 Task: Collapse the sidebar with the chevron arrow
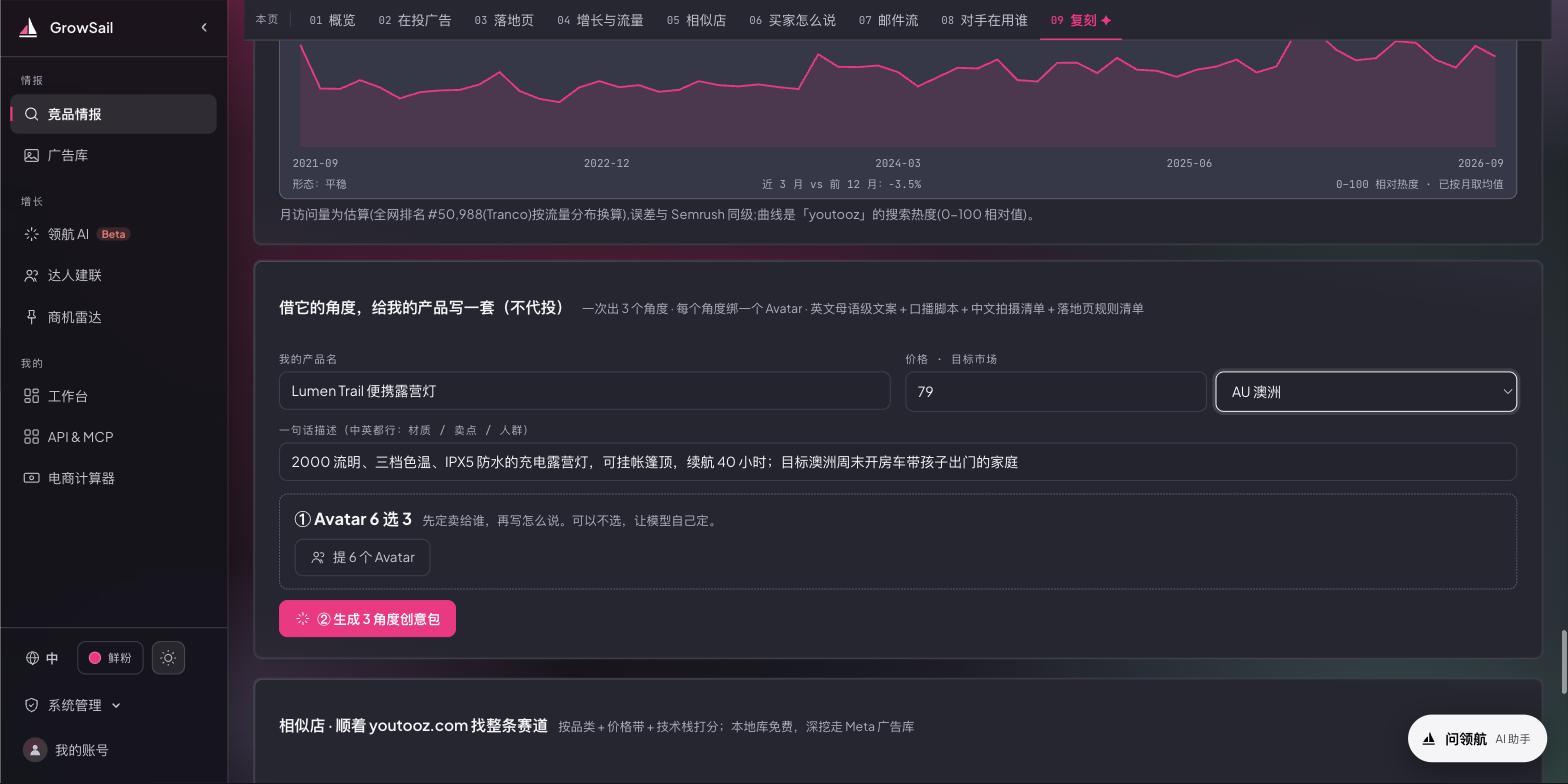tap(204, 27)
